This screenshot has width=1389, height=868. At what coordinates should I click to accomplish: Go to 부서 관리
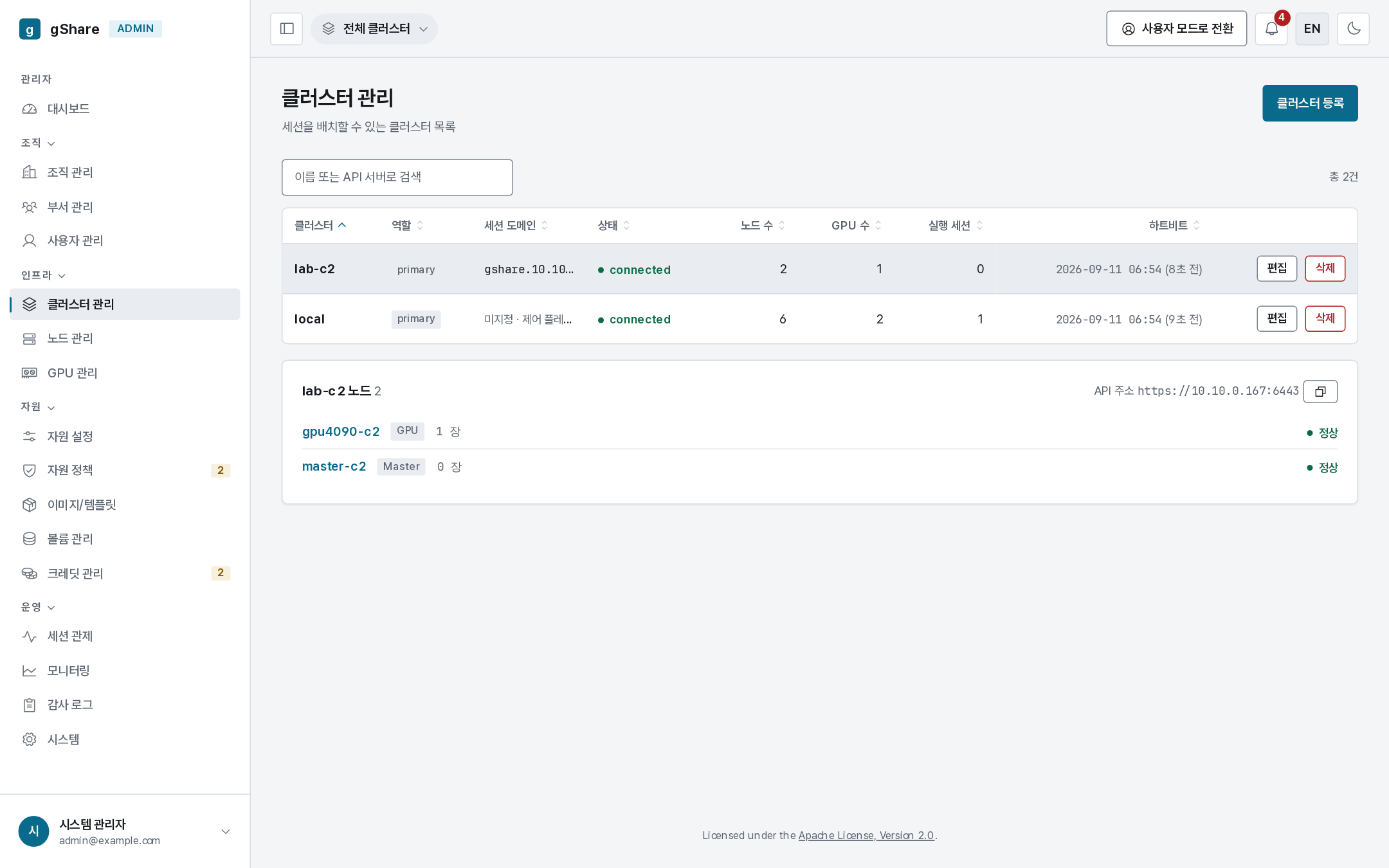[x=125, y=207]
